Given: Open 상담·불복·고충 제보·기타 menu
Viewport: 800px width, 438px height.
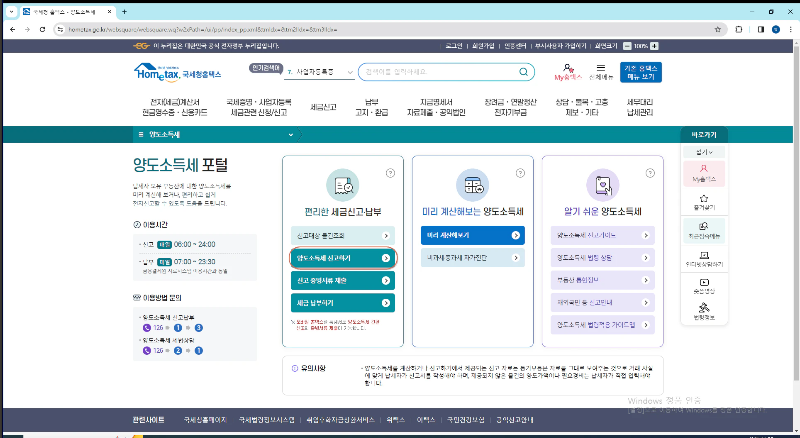Looking at the screenshot, I should 582,107.
